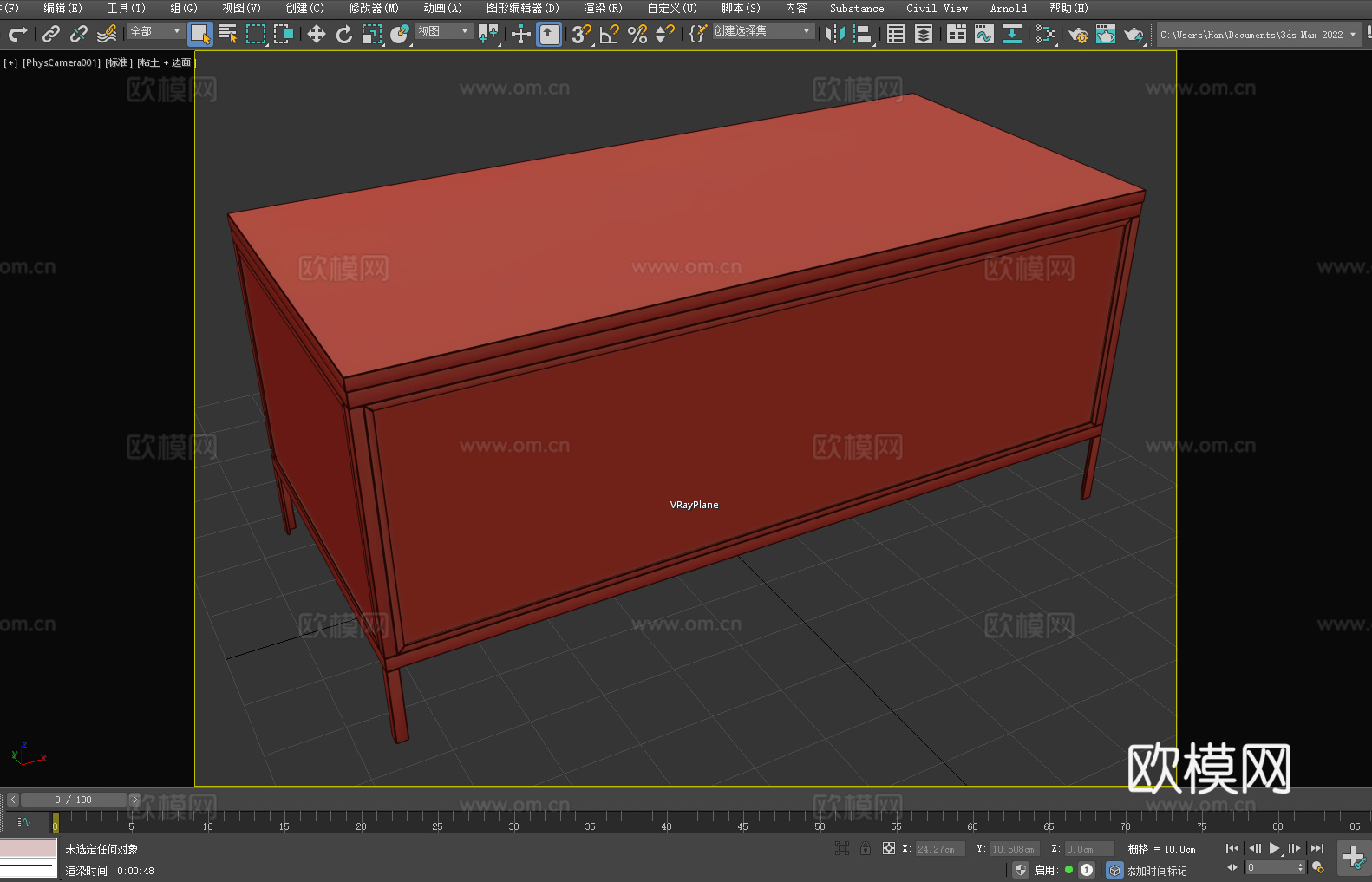Viewport: 1372px width, 882px height.
Task: Toggle the Angle Snap button
Action: (x=609, y=34)
